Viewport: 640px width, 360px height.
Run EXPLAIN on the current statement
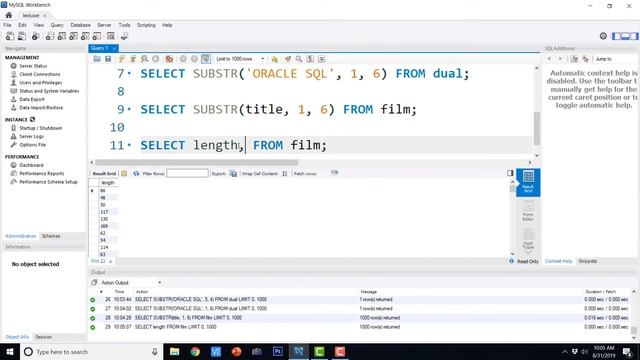point(144,59)
